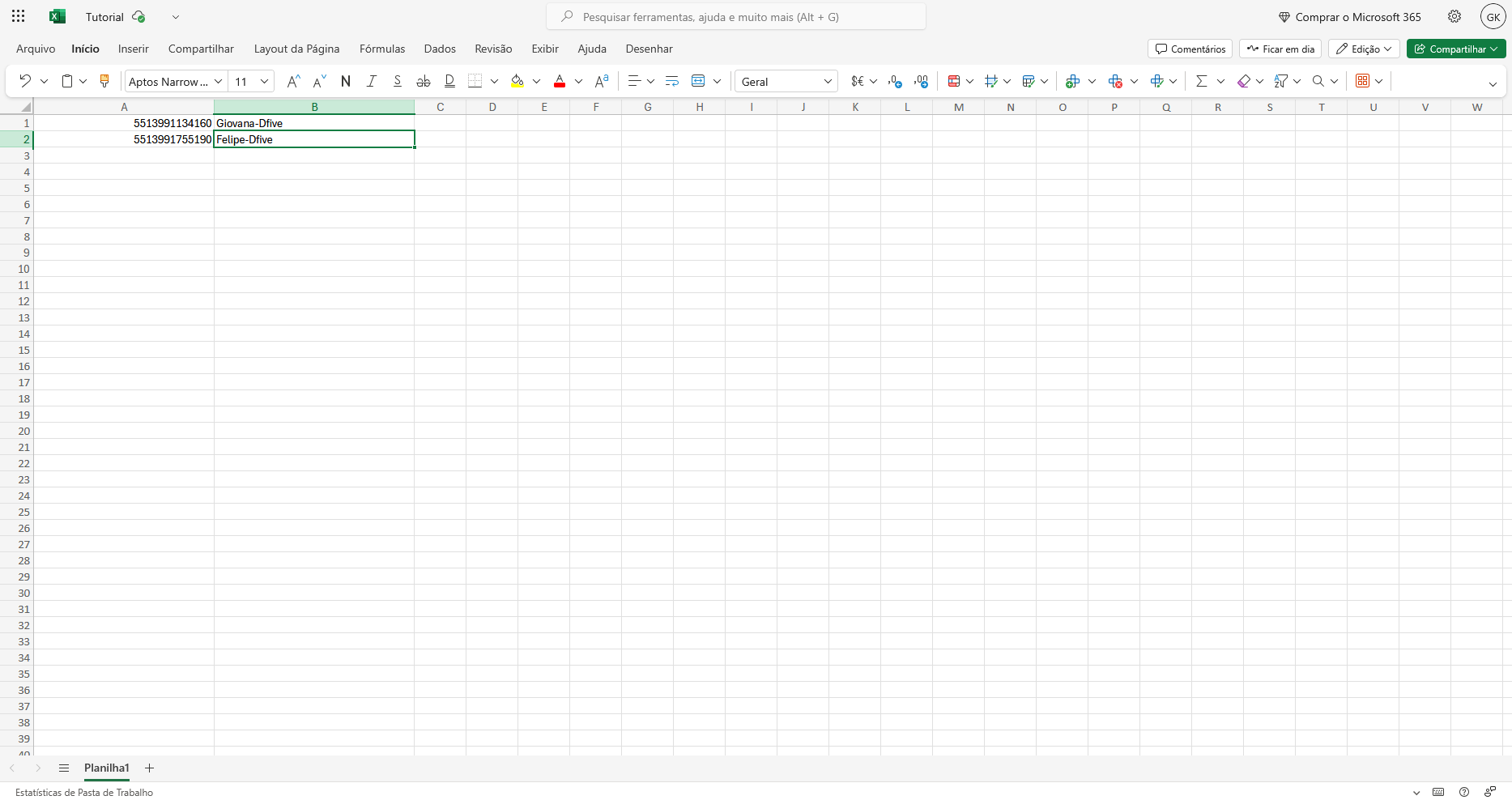This screenshot has height=800, width=1512.
Task: Toggle strikethrough text formatting
Action: pos(423,81)
